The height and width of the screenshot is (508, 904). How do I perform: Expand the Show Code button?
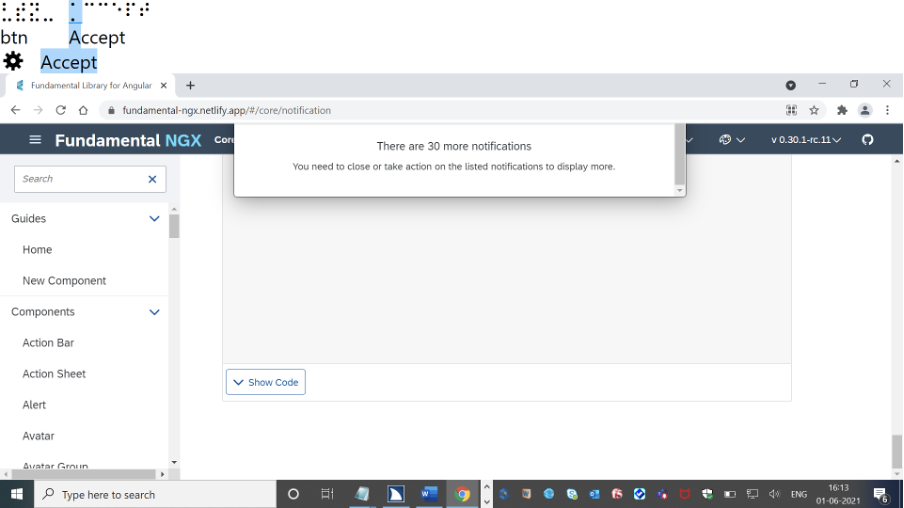coord(266,382)
